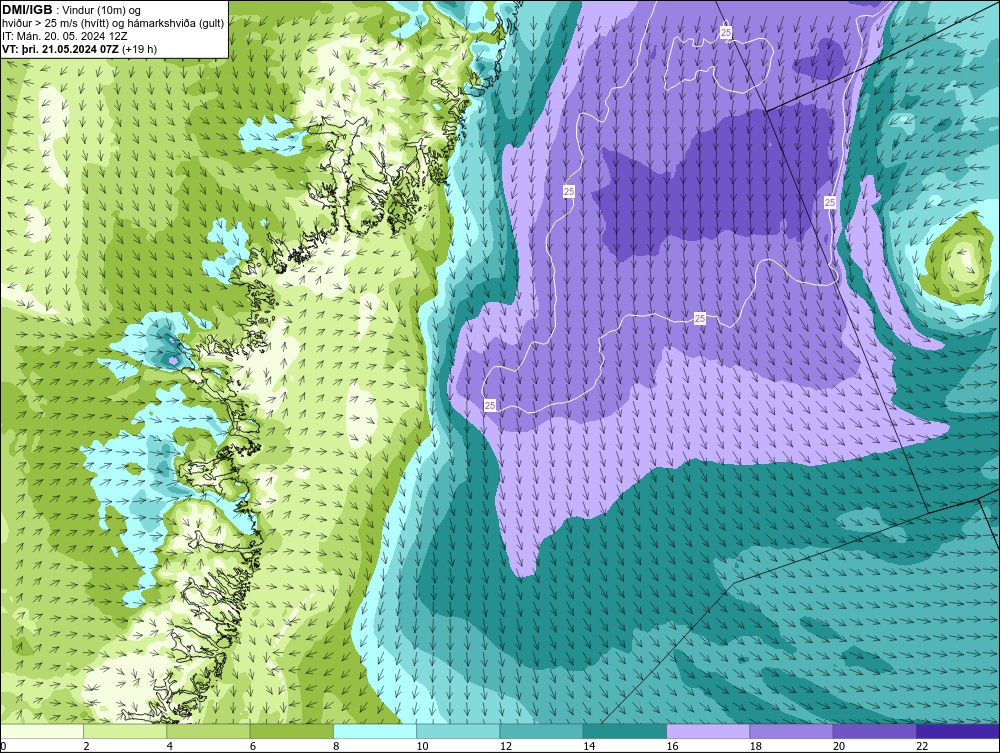Click the light green 2–4 m/s legend swatch
Screen dimensions: 1000x753
click(125, 731)
